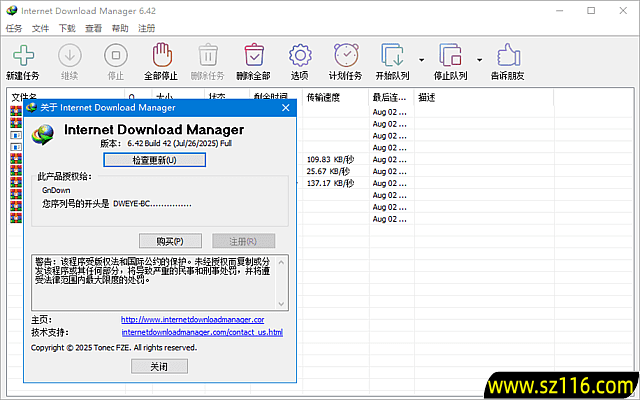Screen dimensions: 640x400
Task: Click the 检查更新(U) button
Action: (x=154, y=160)
